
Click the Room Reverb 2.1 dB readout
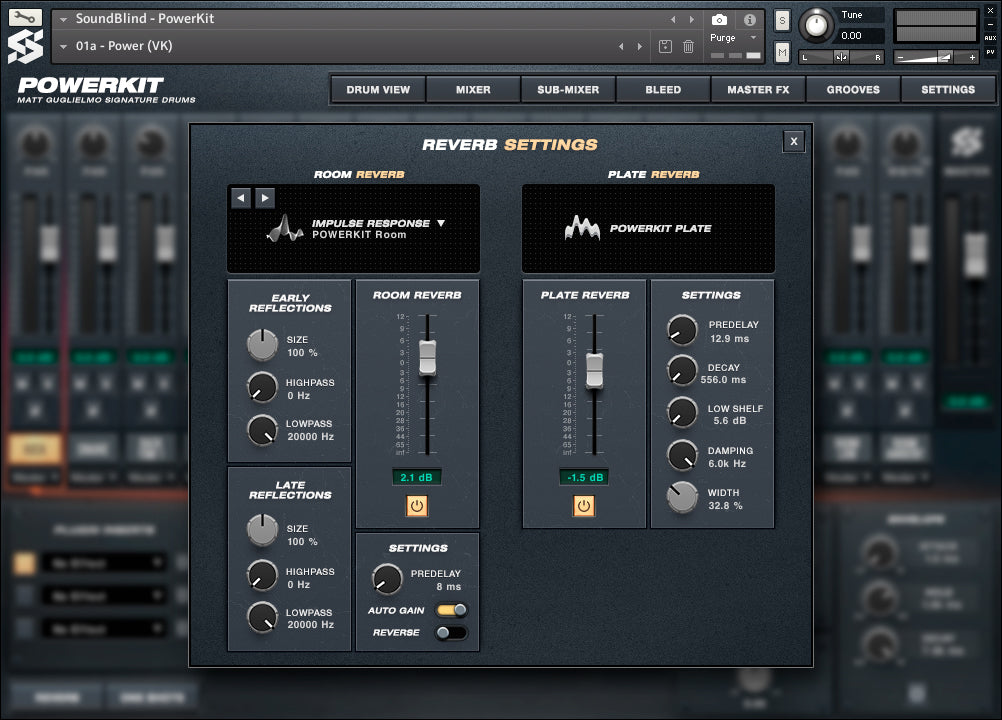click(416, 477)
